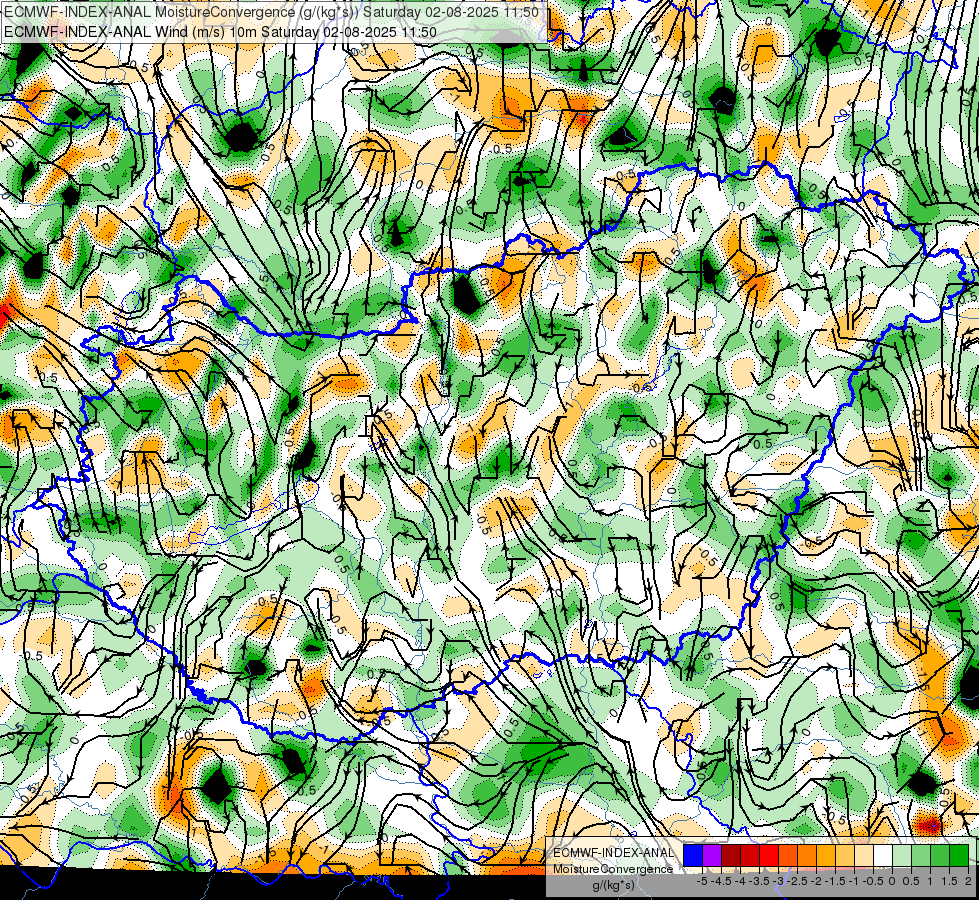Click the white legend swatch near 0

coord(883,855)
